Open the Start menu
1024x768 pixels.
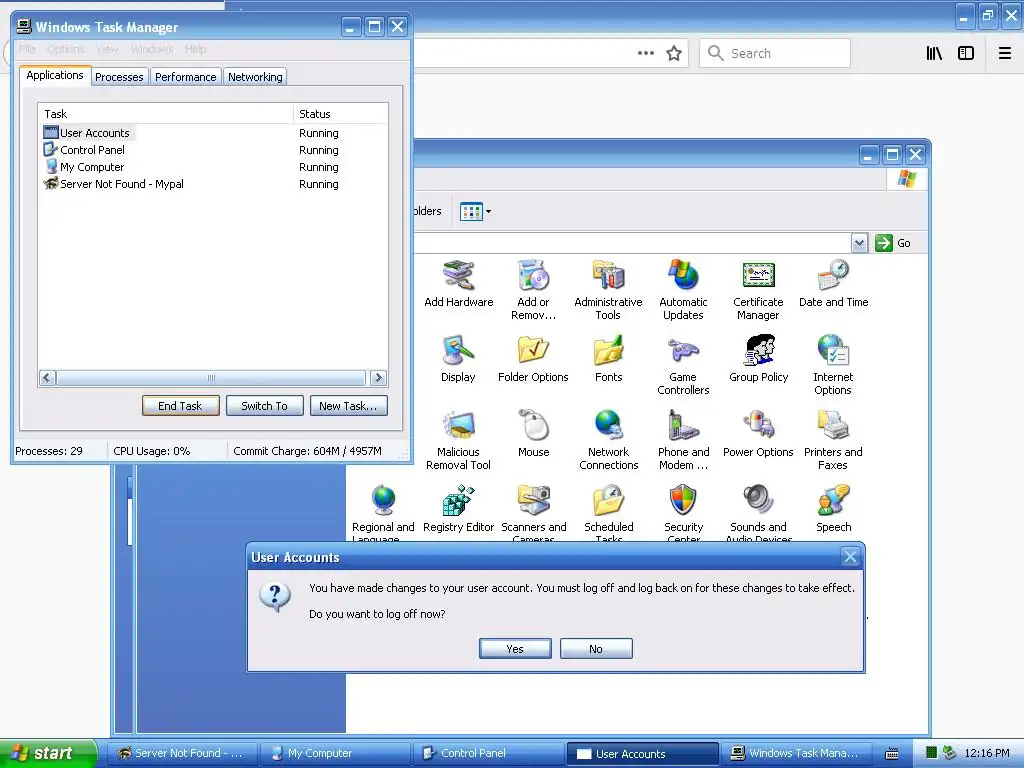point(48,753)
